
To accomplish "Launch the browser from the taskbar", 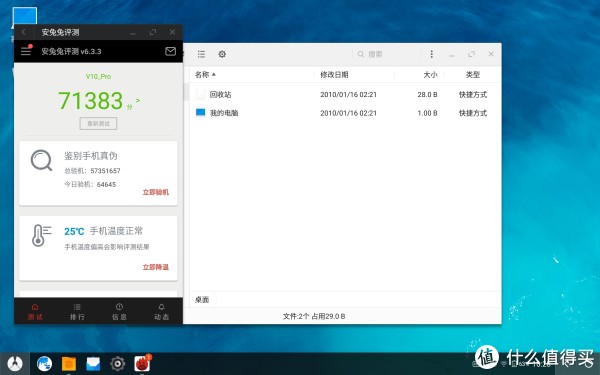I will (44, 364).
